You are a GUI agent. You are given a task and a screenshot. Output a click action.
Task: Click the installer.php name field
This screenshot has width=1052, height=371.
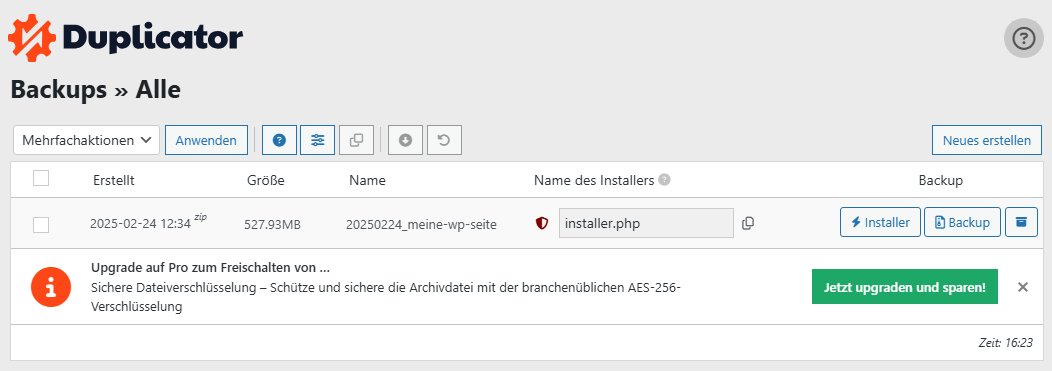[646, 223]
